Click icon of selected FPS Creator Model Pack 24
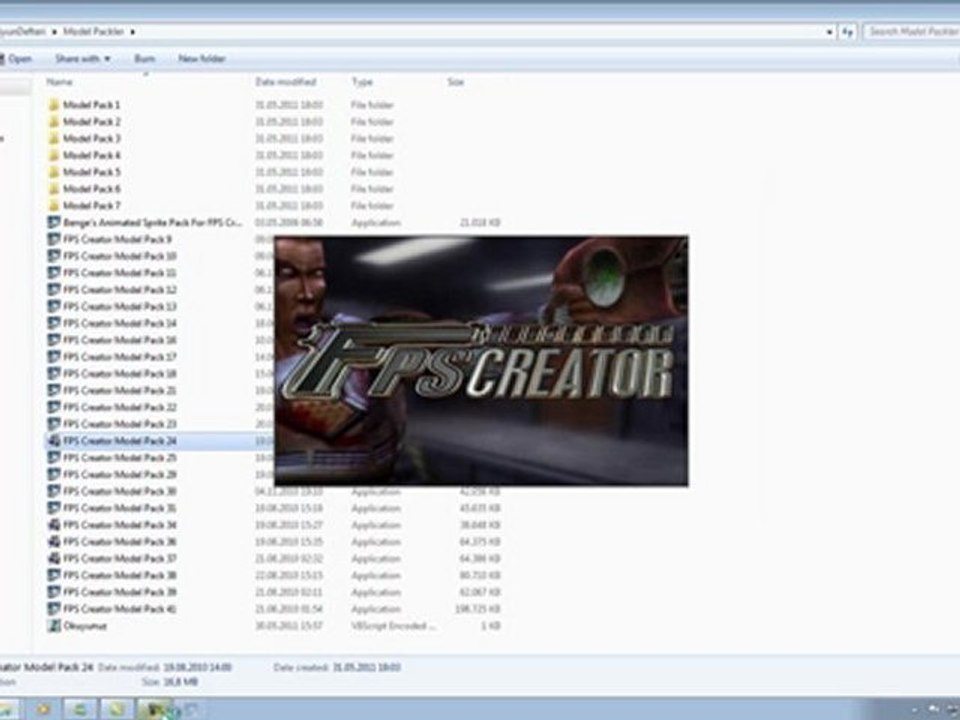The height and width of the screenshot is (720, 960). (x=54, y=441)
